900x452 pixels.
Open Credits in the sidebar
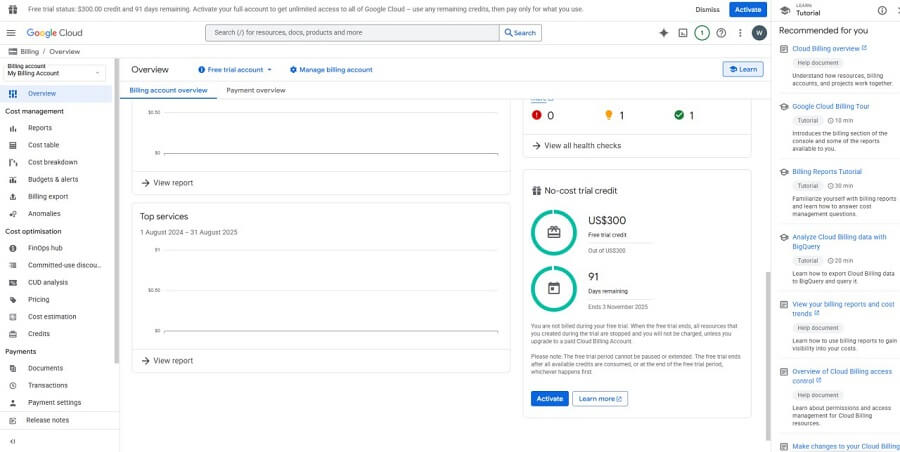[39, 334]
